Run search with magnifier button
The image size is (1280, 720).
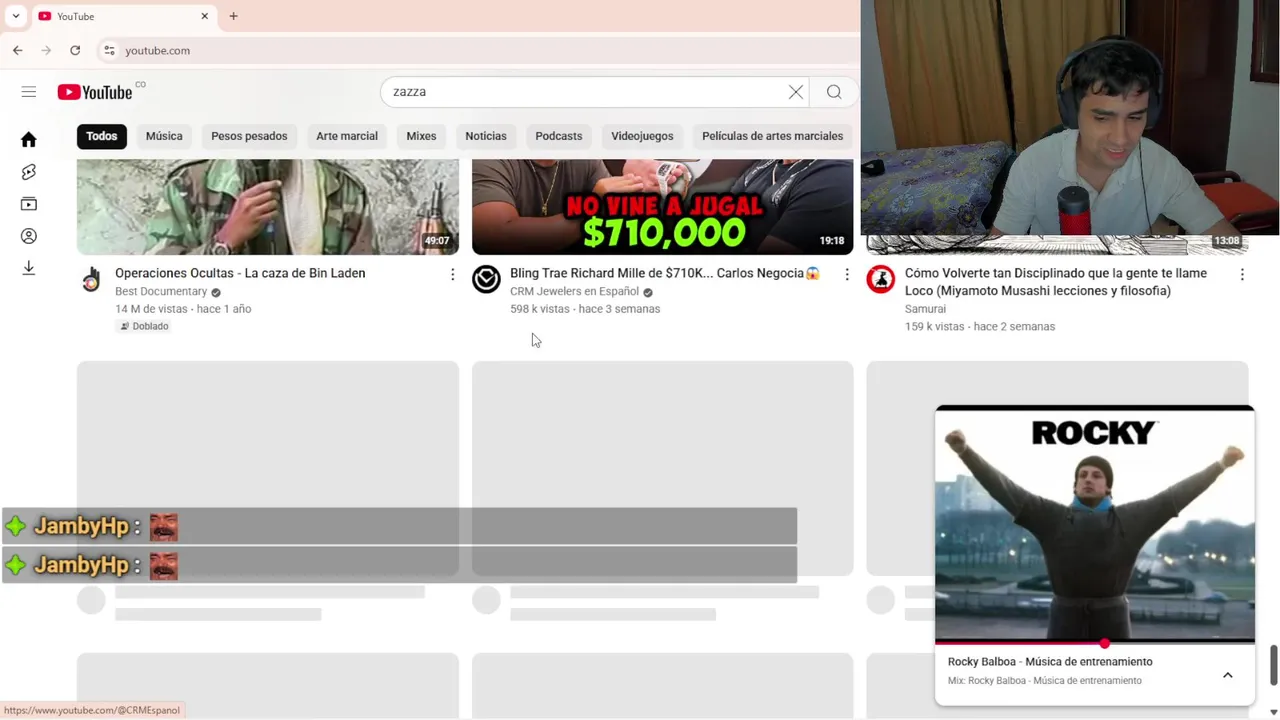coord(834,92)
